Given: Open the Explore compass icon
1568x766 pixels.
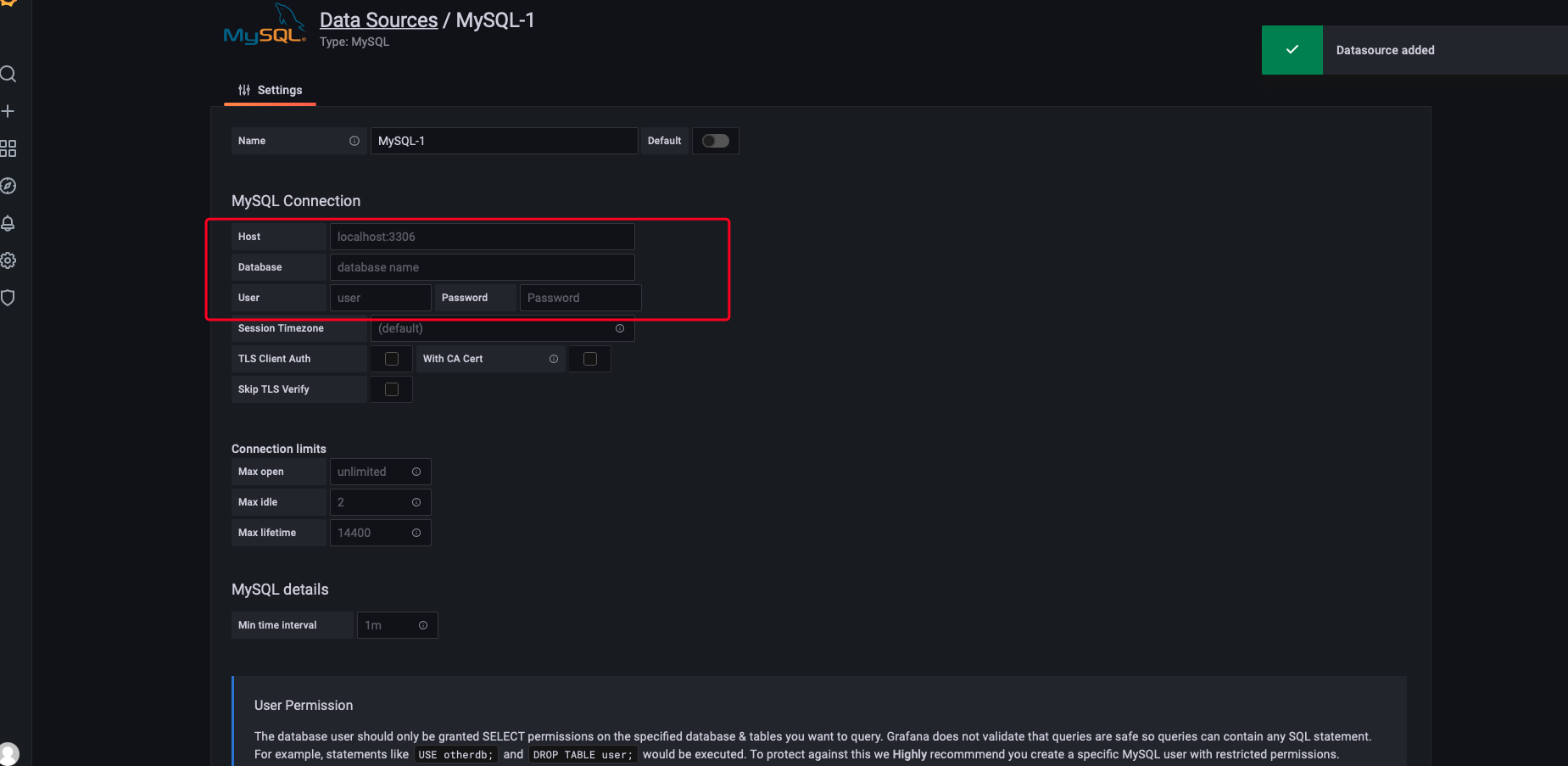Looking at the screenshot, I should tap(8, 186).
